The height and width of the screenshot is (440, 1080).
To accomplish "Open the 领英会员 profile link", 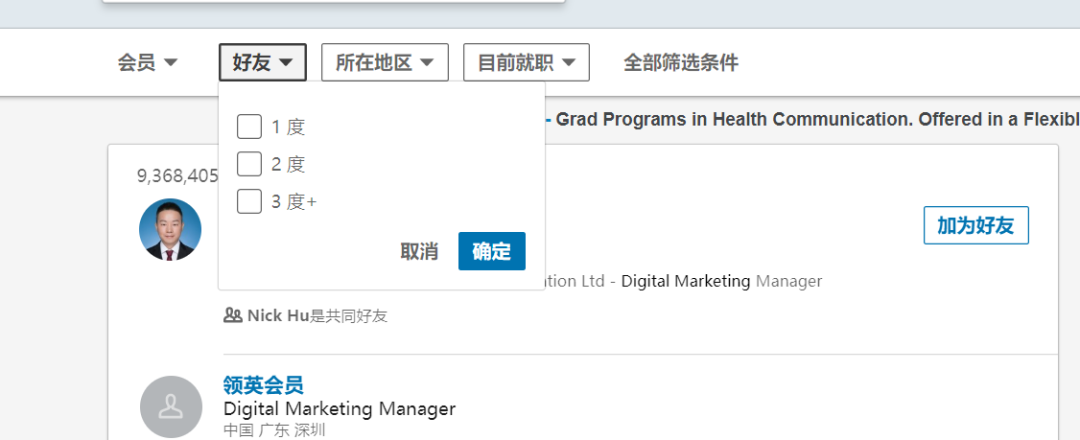I will [263, 385].
